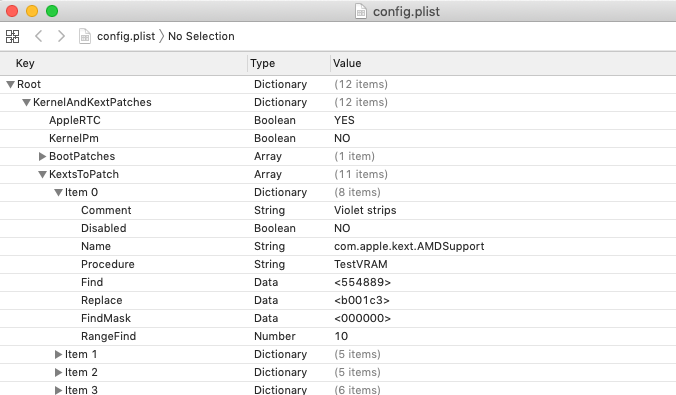Click the com.apple.kext.AMDSupport value
676x395 pixels.
409,247
